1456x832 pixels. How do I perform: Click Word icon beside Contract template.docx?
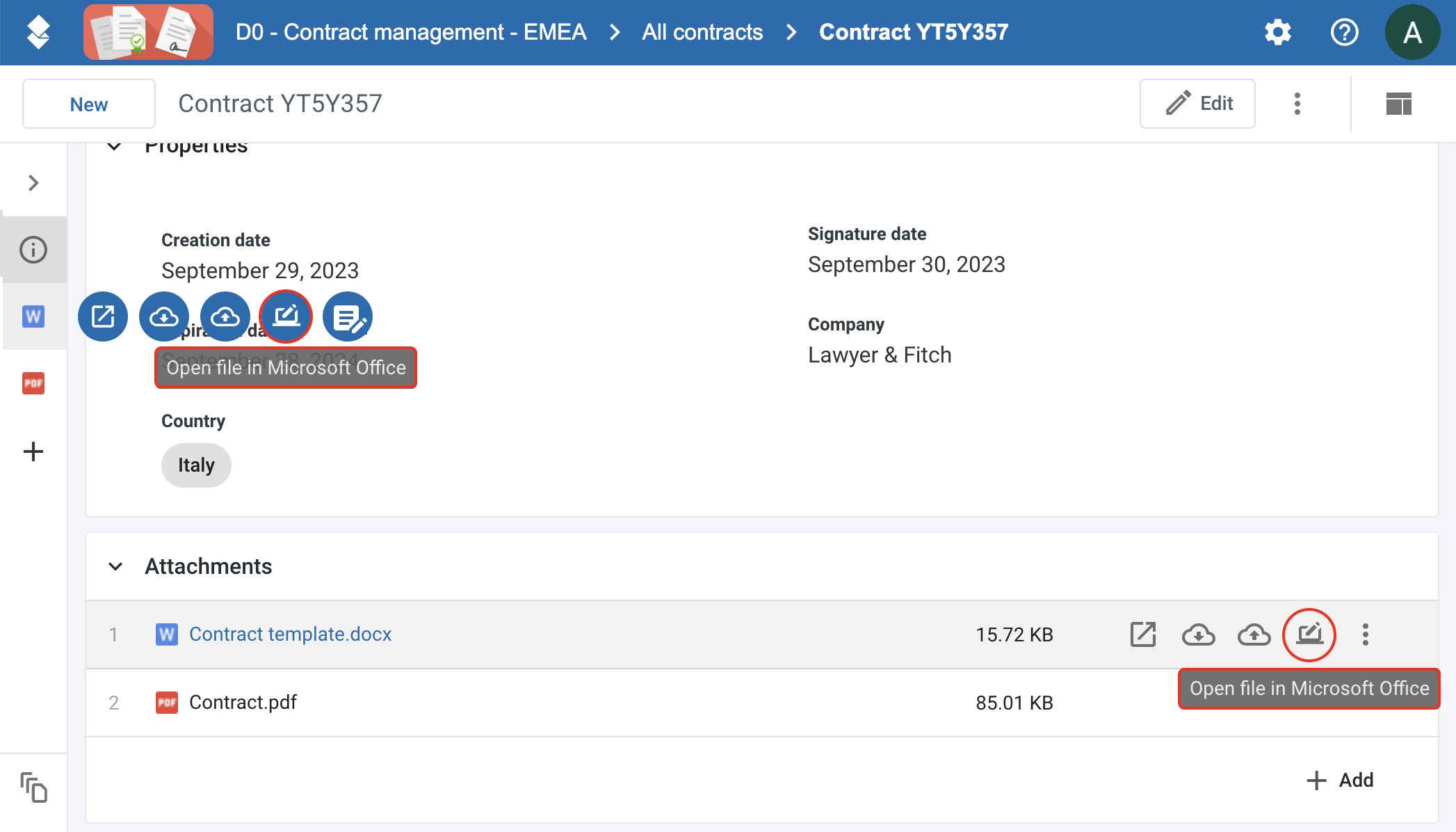click(x=167, y=634)
